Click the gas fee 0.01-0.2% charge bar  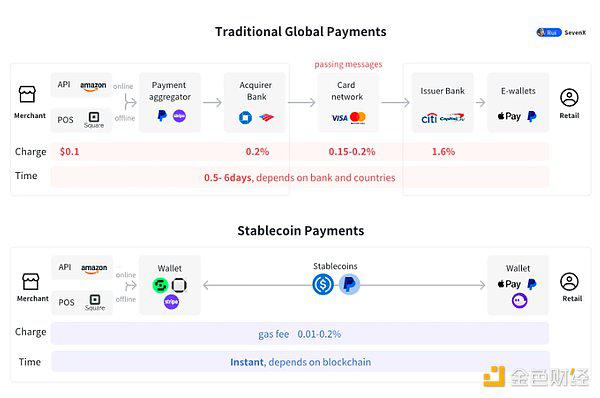tap(300, 333)
